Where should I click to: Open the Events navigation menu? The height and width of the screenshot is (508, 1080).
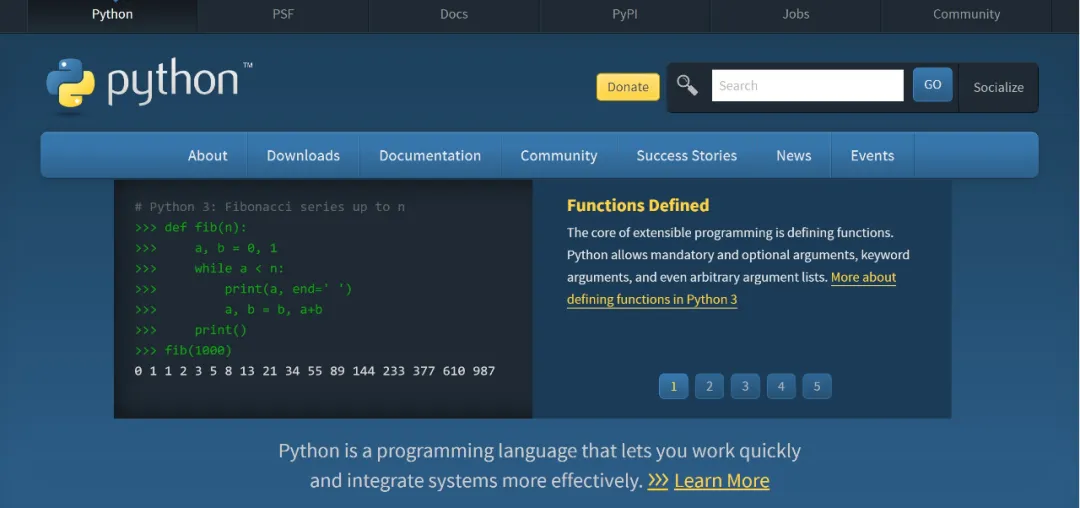pyautogui.click(x=872, y=156)
